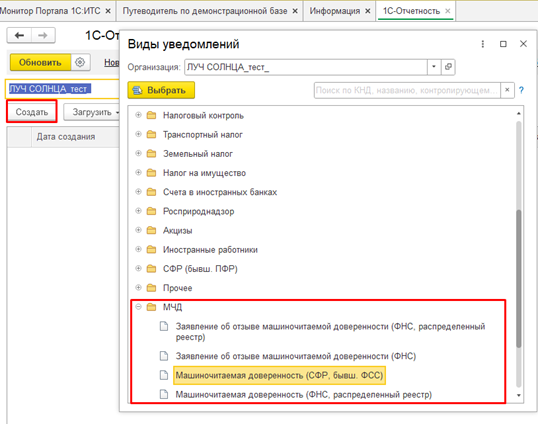
Task: Click the Создать button
Action: pyautogui.click(x=32, y=112)
